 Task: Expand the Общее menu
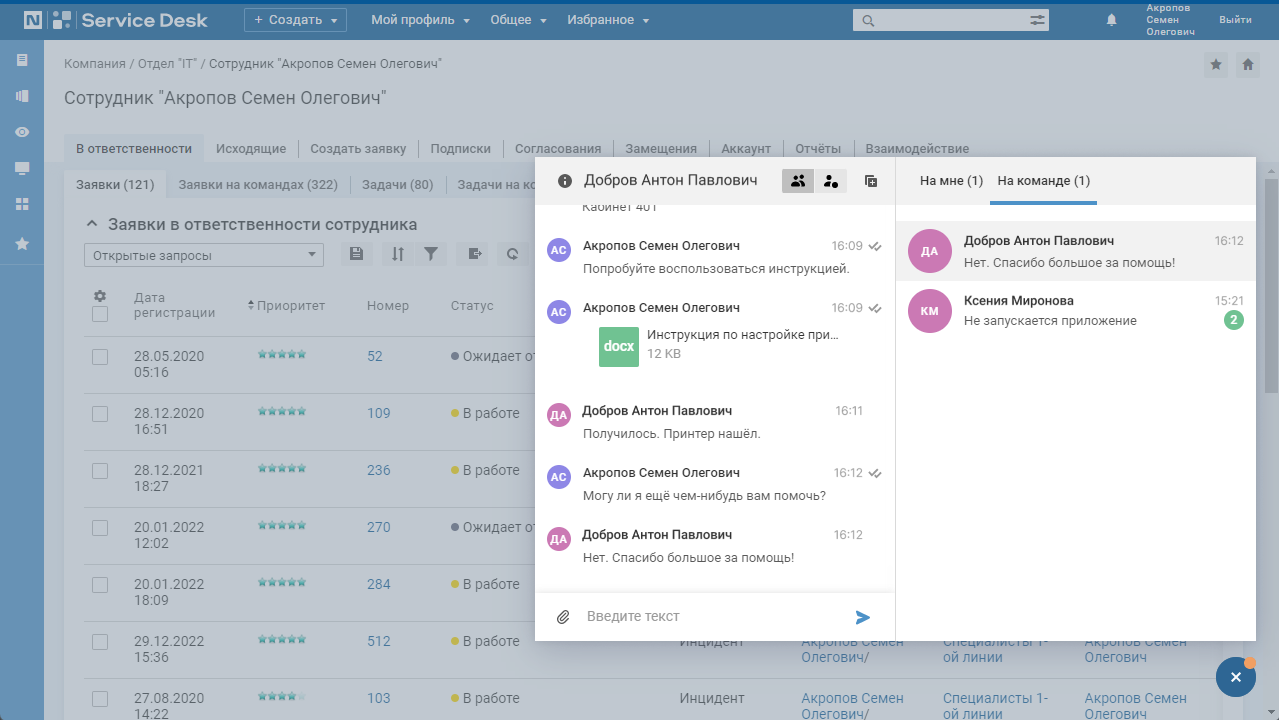[x=518, y=20]
